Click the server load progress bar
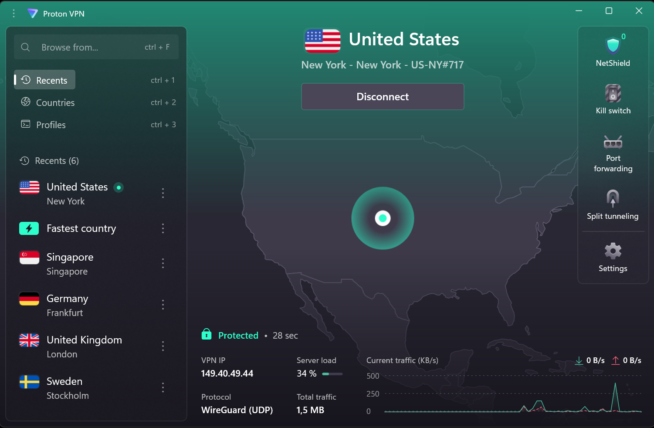 (x=332, y=374)
